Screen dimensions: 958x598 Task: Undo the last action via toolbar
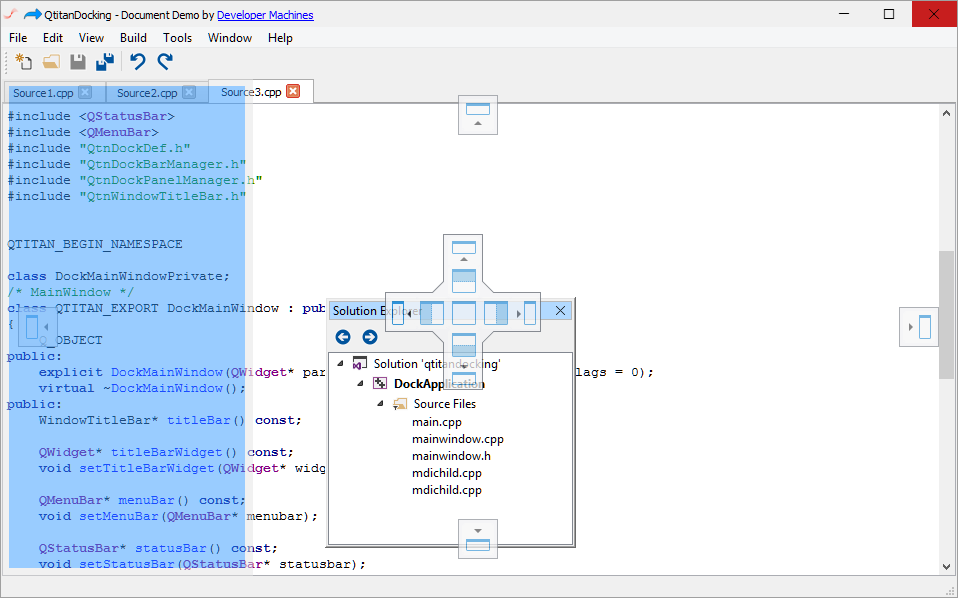coord(138,62)
